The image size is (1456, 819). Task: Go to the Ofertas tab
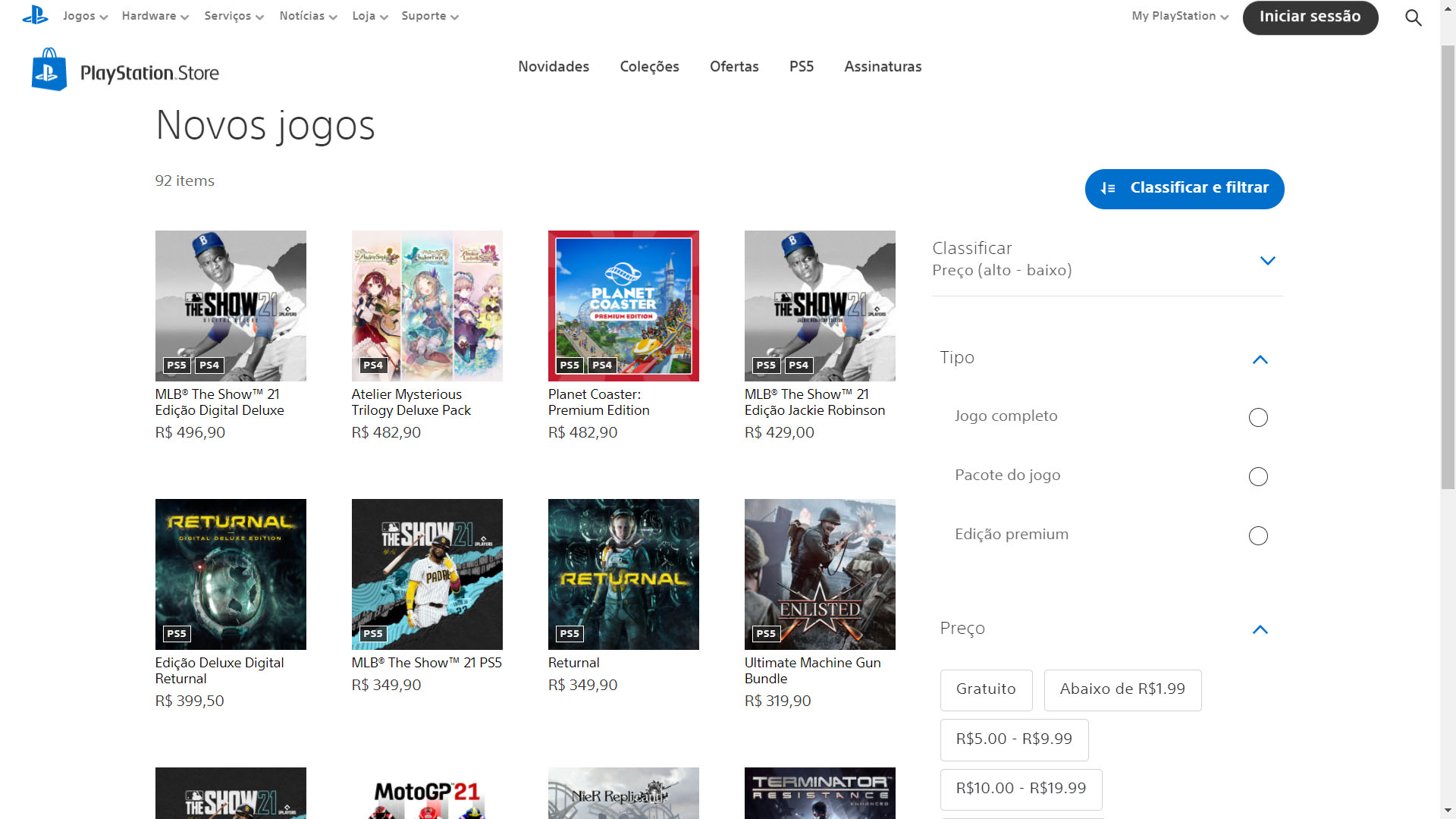(734, 67)
